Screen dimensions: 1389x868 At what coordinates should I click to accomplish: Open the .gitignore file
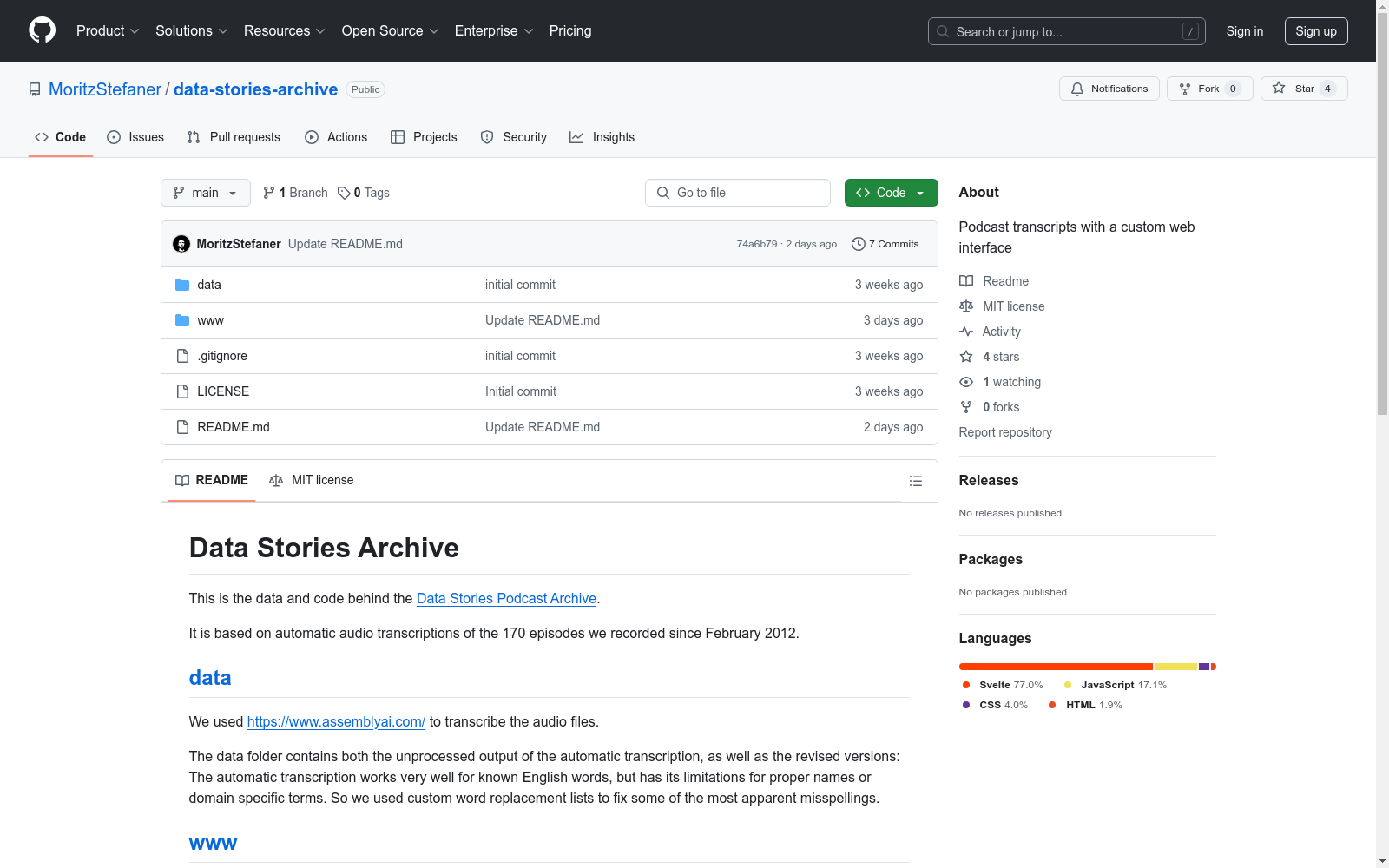click(222, 356)
